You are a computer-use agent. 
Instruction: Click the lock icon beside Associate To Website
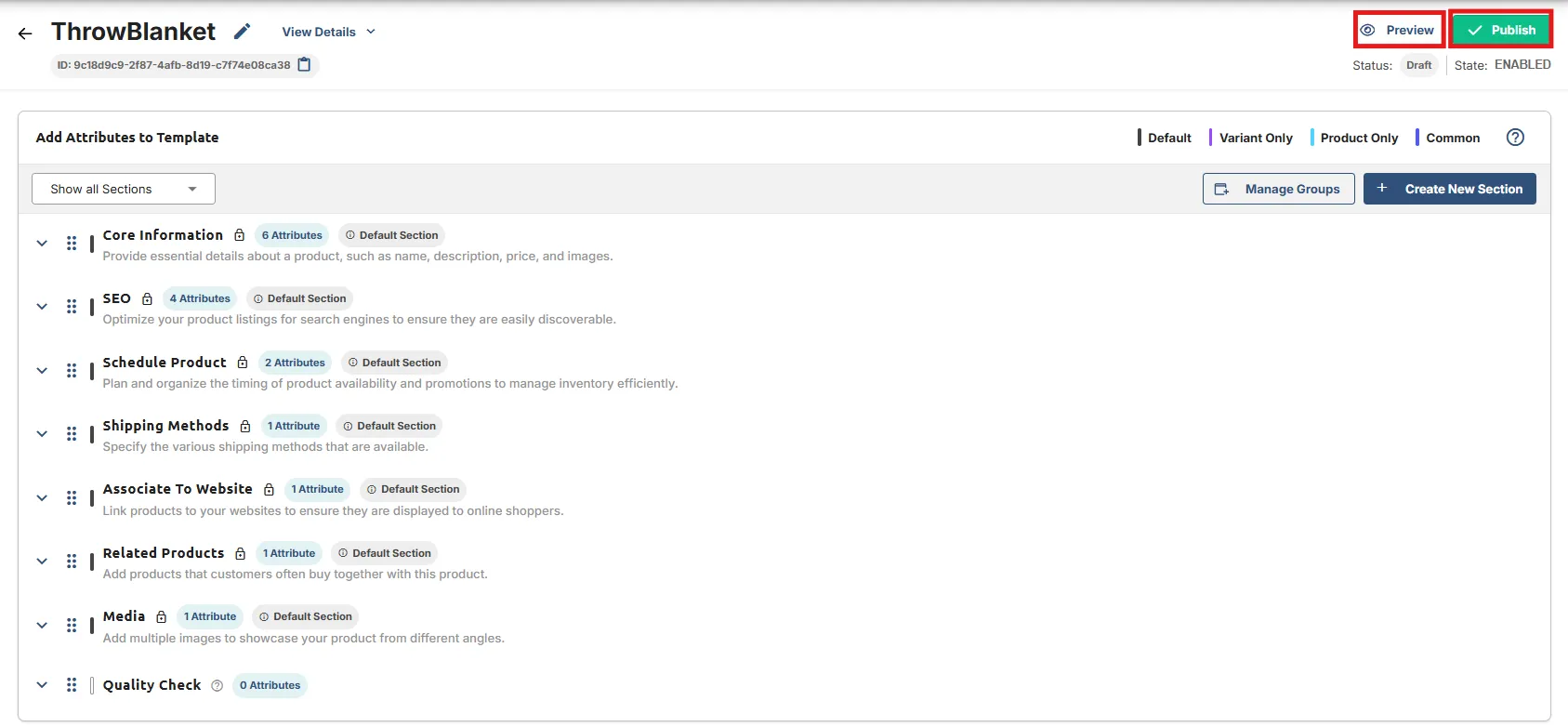click(269, 489)
